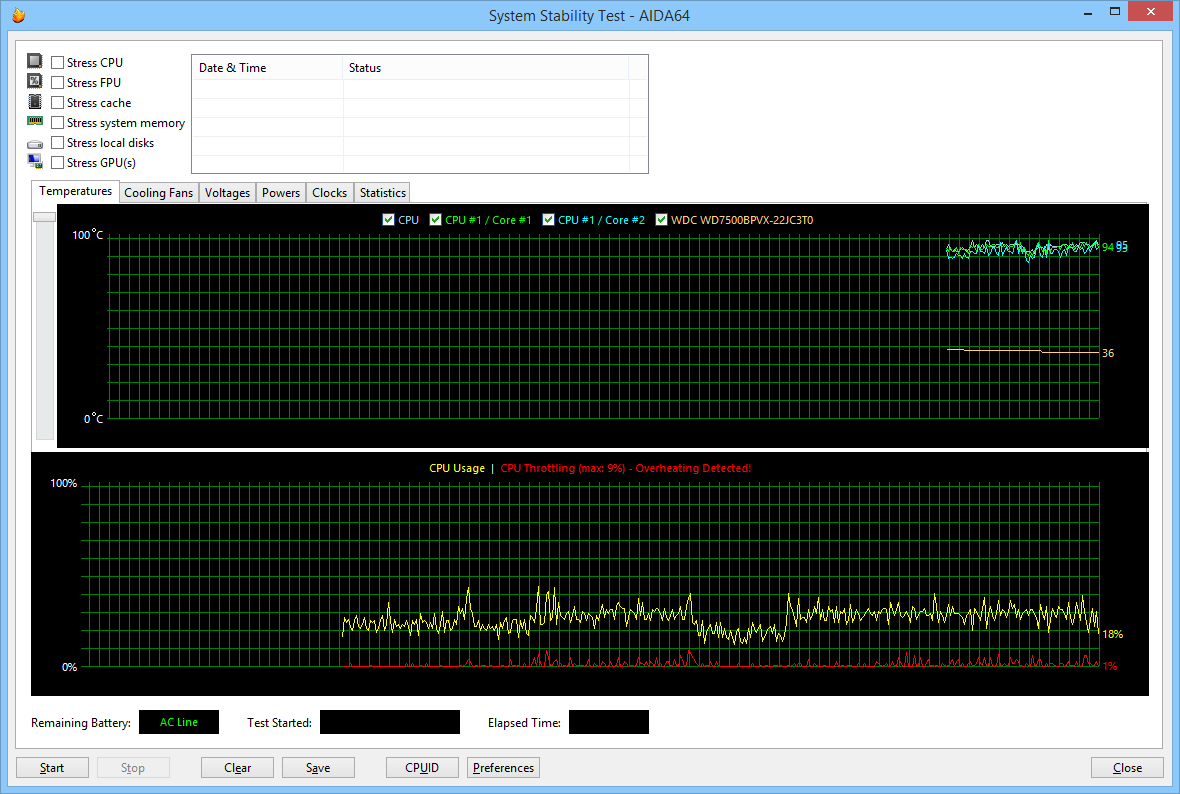Click the 18% CPU usage value
Viewport: 1180px width, 794px height.
tap(1113, 634)
